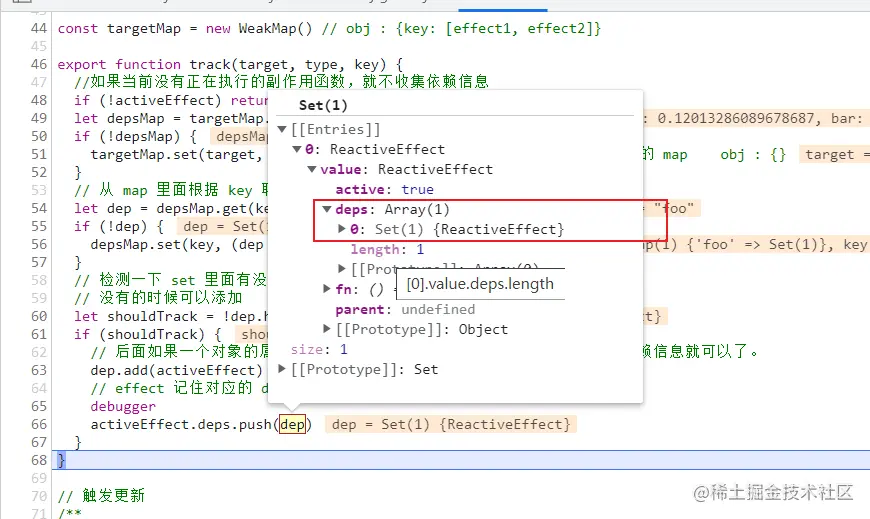870x519 pixels.
Task: Click the '// 触发更新' comment on line 70
Action: [x=101, y=495]
